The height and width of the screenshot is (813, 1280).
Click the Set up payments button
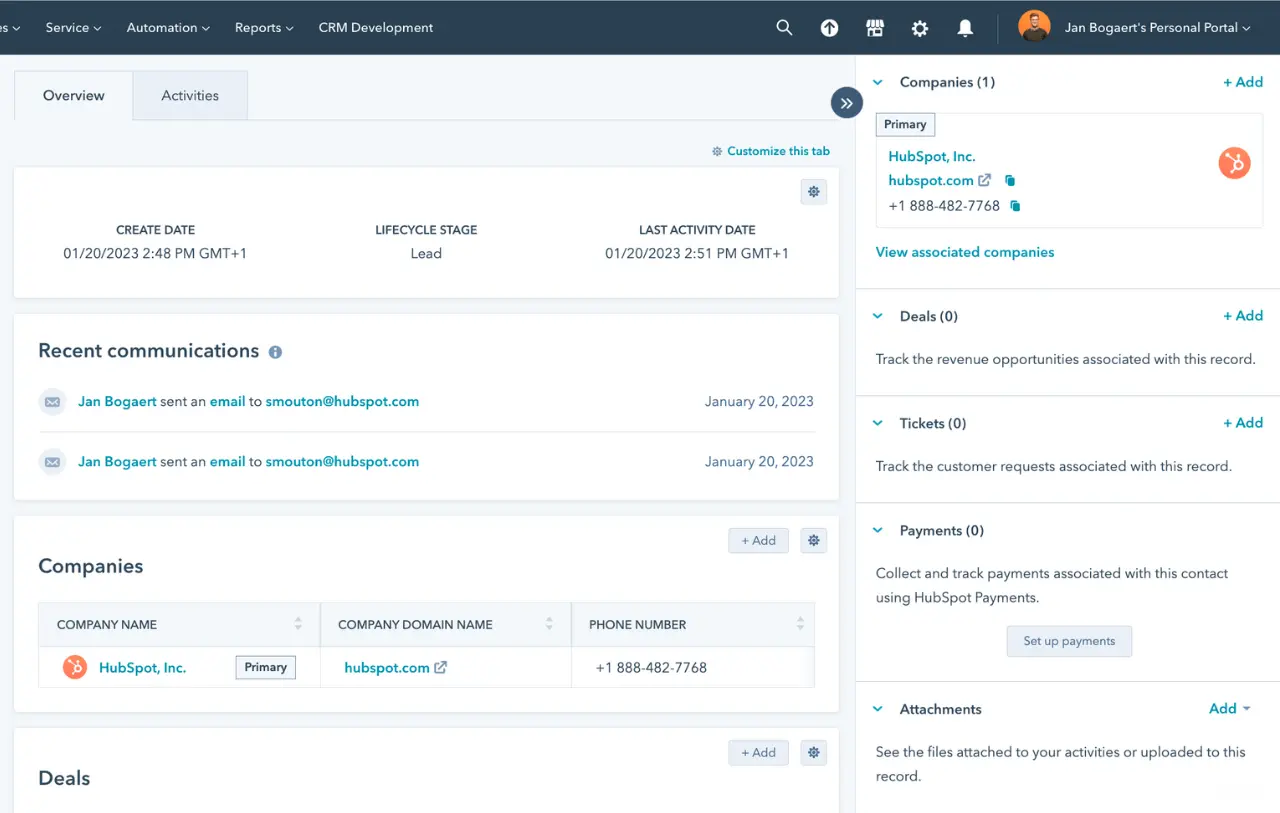pos(1069,641)
